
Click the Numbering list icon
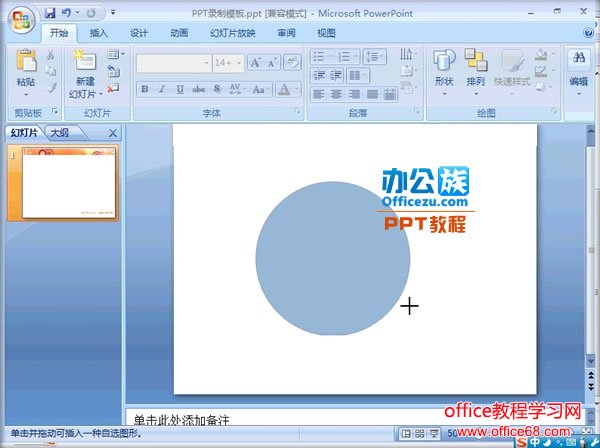pos(344,57)
